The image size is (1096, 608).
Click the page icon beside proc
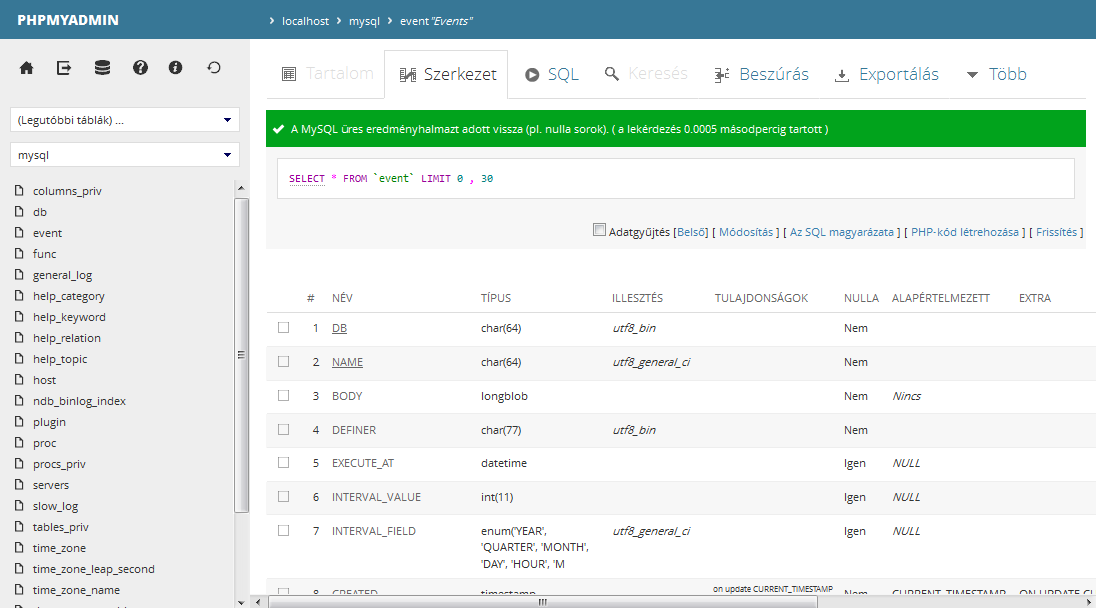click(x=20, y=442)
